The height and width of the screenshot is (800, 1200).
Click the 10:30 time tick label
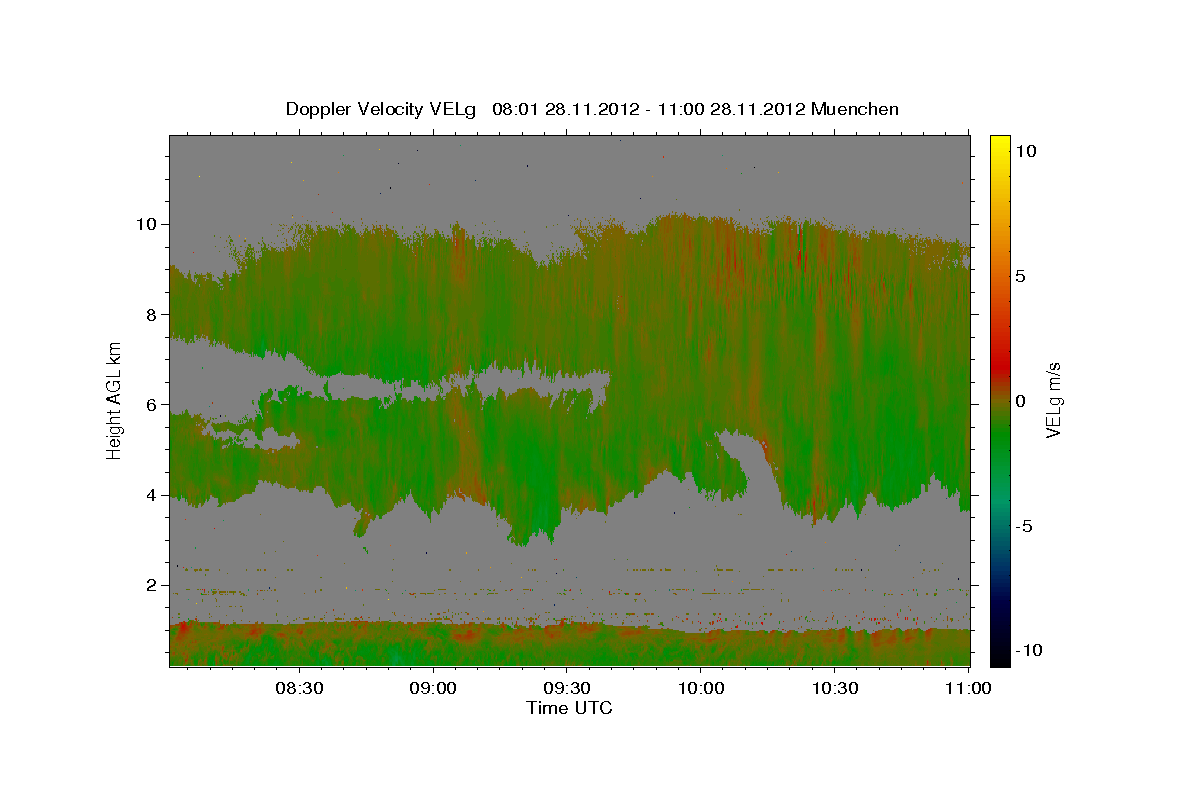(835, 688)
